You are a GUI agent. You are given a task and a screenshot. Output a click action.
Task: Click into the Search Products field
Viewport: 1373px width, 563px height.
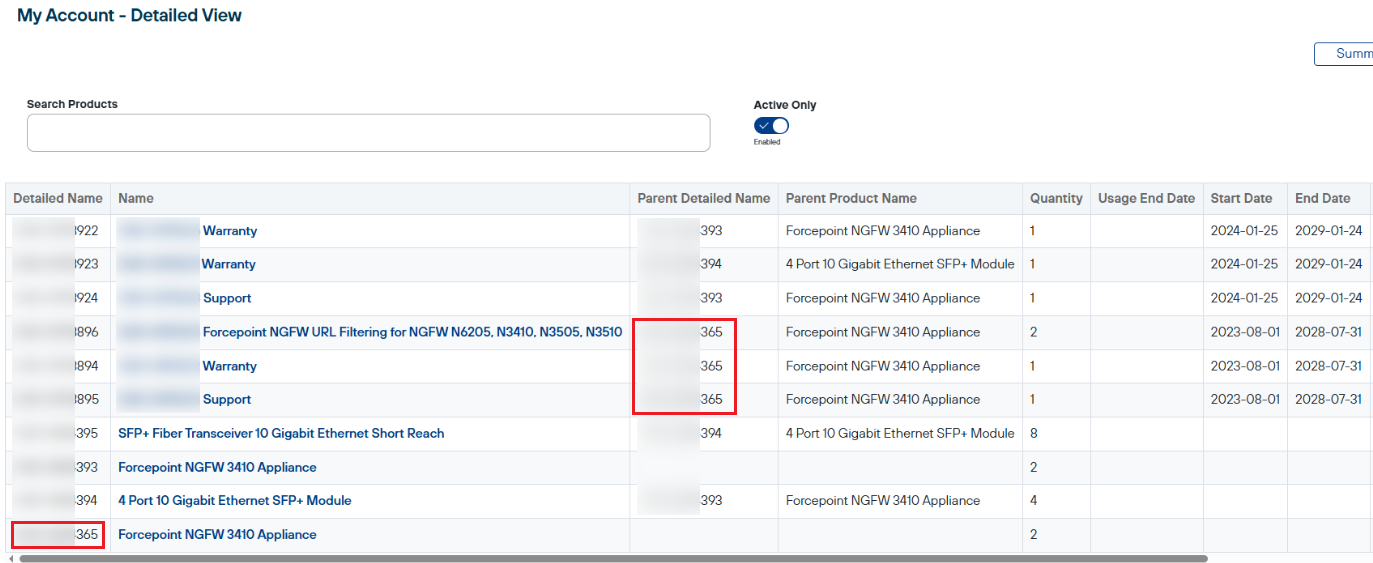368,133
